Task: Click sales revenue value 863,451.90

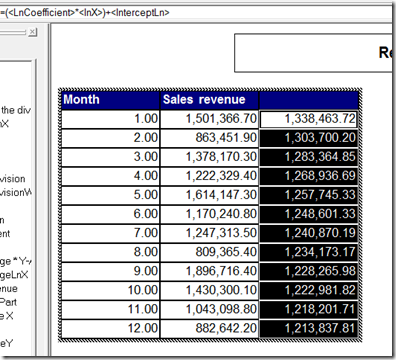Action: tap(209, 138)
